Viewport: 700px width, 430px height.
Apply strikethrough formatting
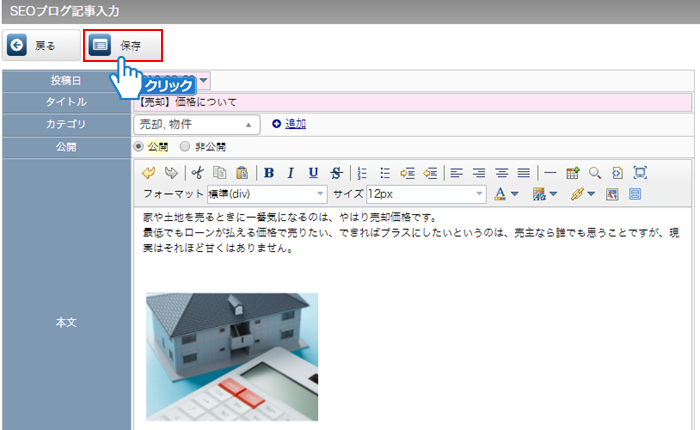click(335, 172)
